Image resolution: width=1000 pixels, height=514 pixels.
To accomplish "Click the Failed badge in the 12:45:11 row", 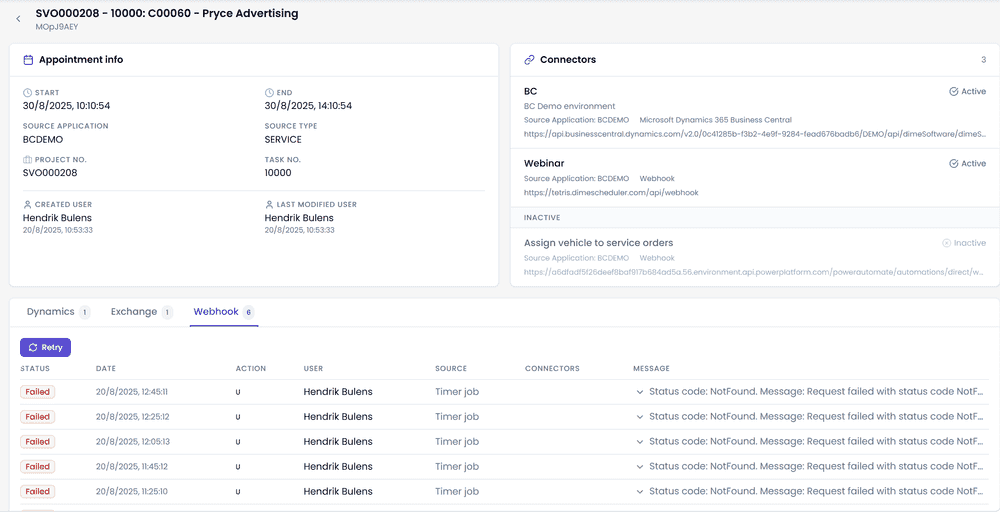I will pyautogui.click(x=38, y=392).
